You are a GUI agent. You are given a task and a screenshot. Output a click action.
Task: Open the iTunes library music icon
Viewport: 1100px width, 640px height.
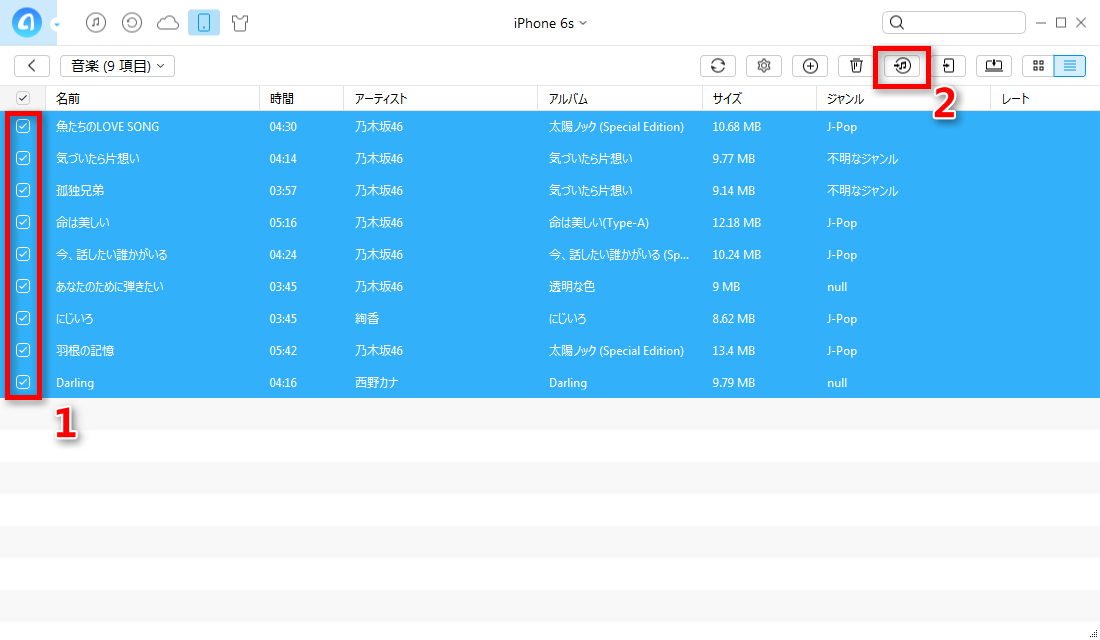point(96,23)
